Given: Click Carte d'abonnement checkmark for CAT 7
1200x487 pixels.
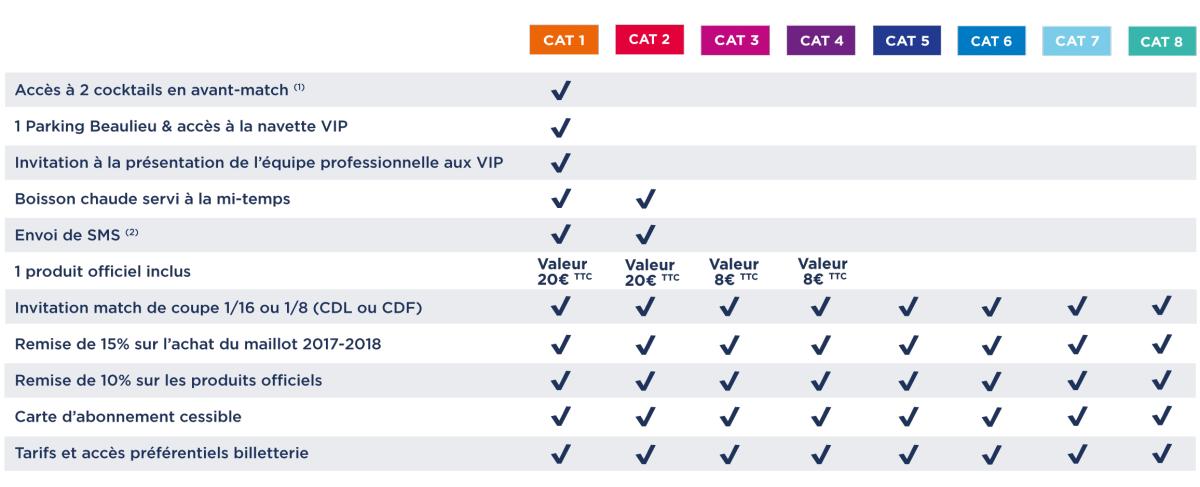Looking at the screenshot, I should click(1077, 416).
